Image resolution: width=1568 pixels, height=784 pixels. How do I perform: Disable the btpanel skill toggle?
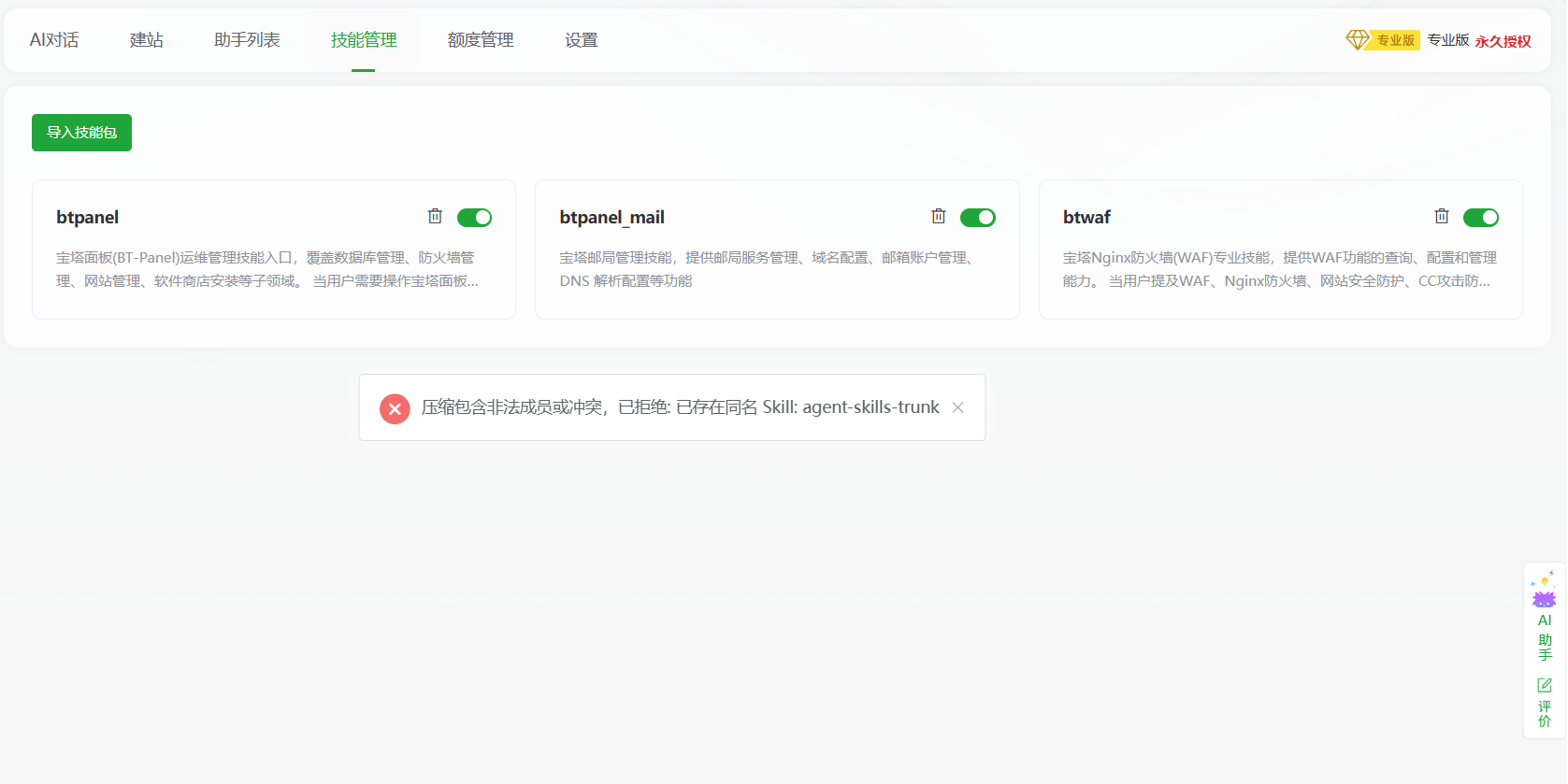(x=474, y=218)
